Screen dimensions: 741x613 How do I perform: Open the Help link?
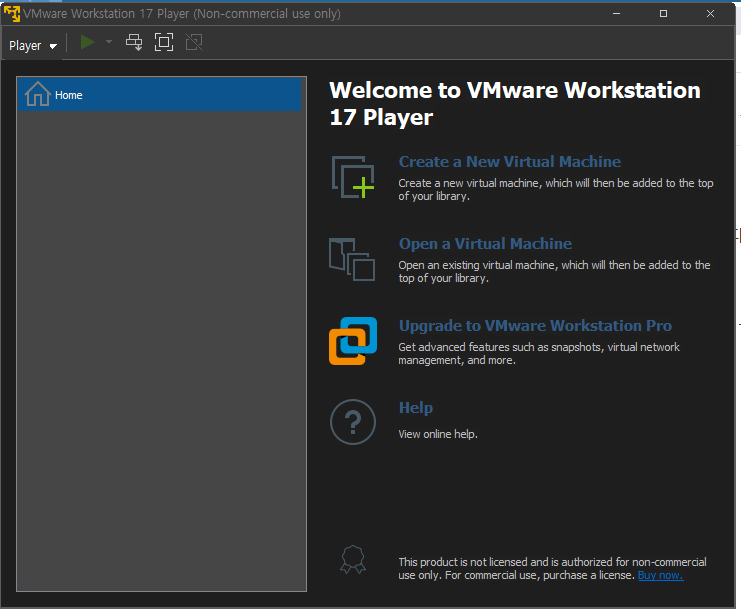pos(416,407)
